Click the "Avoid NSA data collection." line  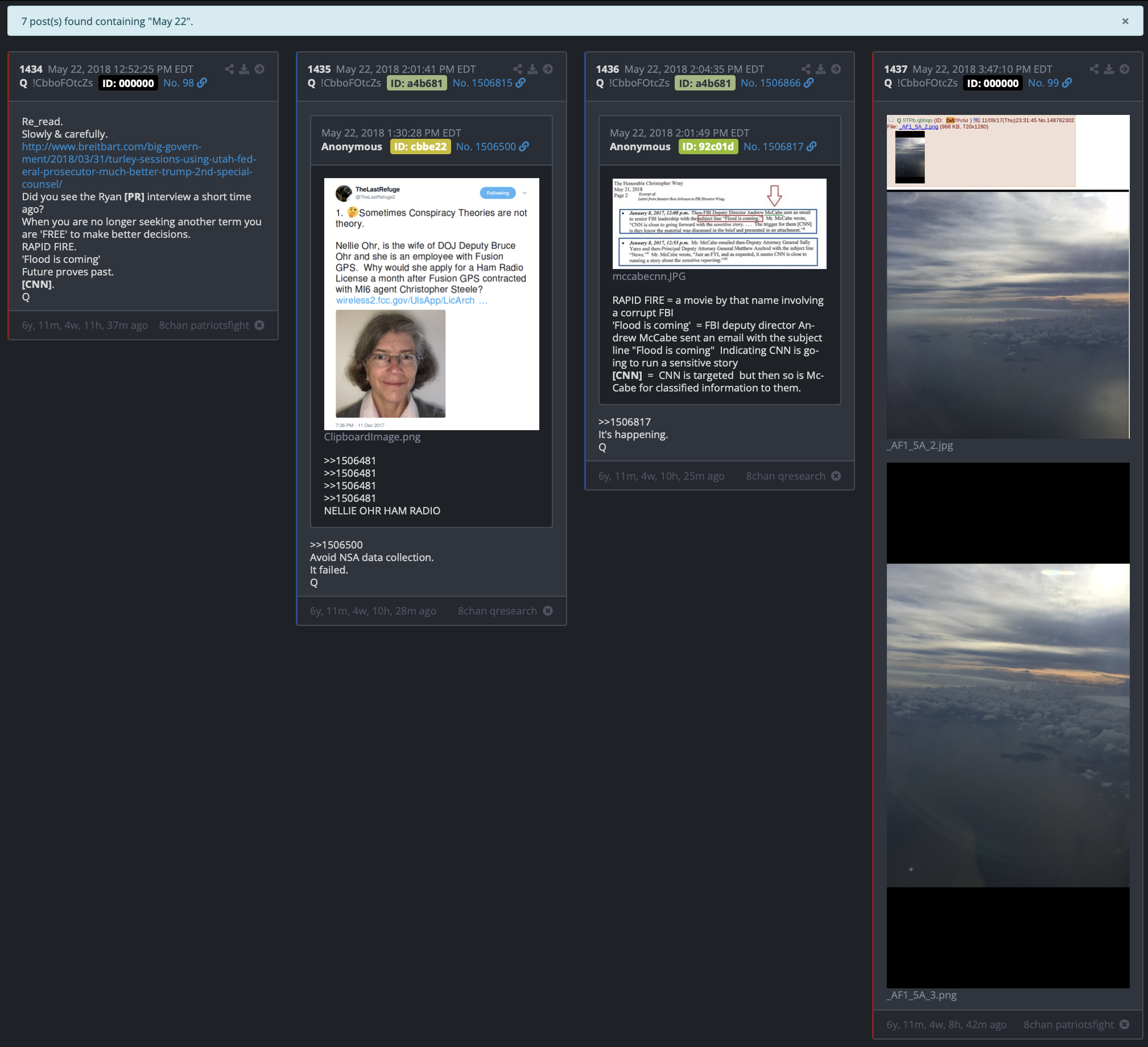click(372, 557)
